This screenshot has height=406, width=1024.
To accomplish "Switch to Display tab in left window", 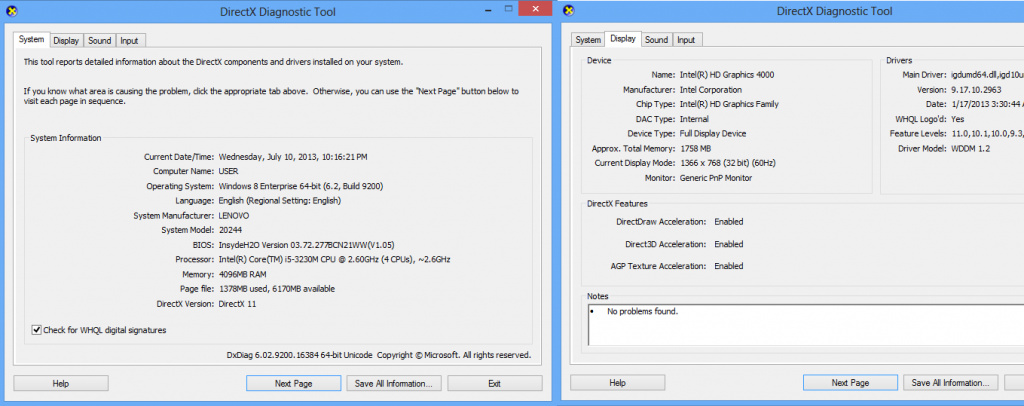I will coord(66,40).
